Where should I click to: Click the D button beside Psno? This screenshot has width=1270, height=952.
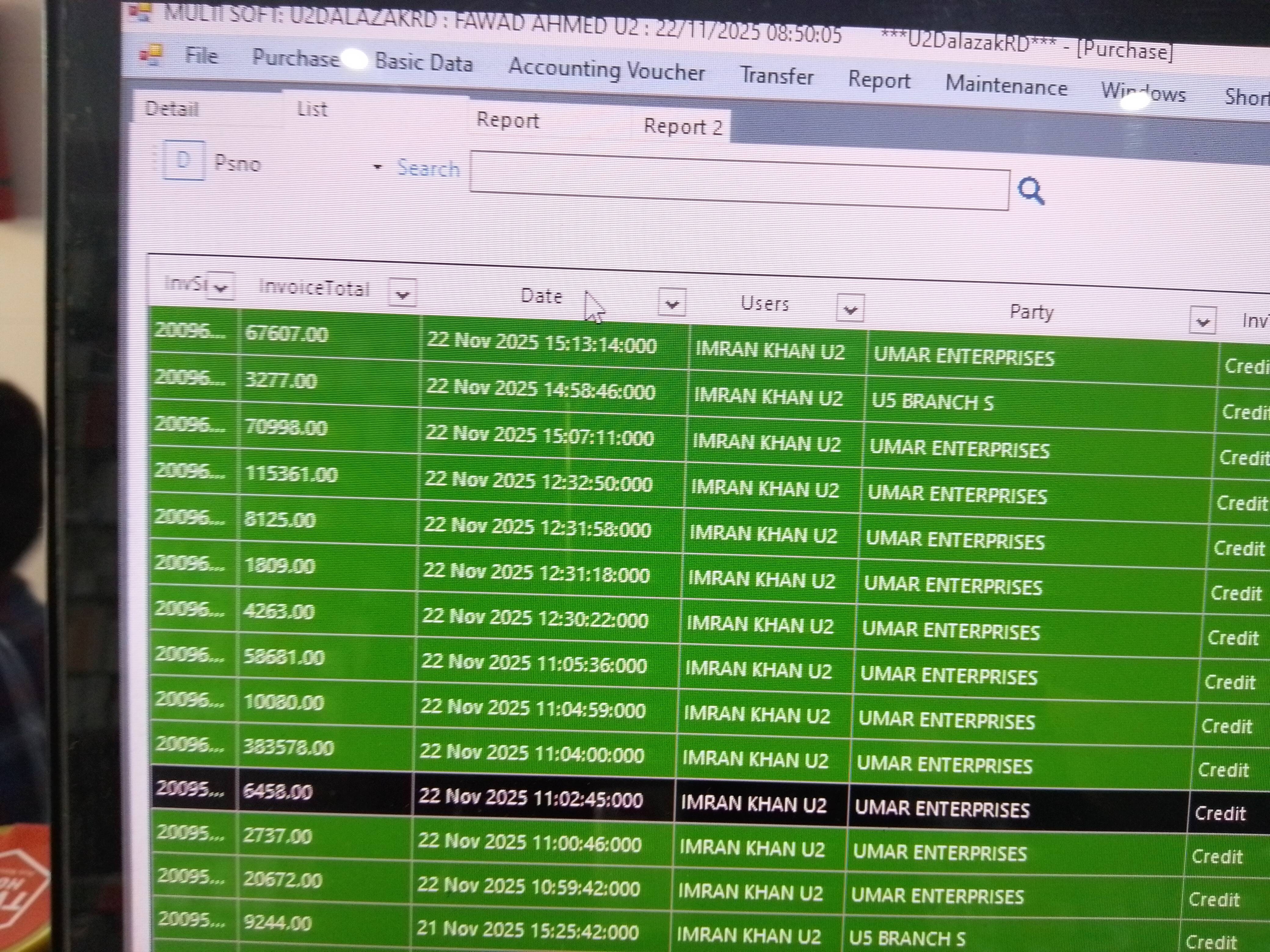pos(184,161)
